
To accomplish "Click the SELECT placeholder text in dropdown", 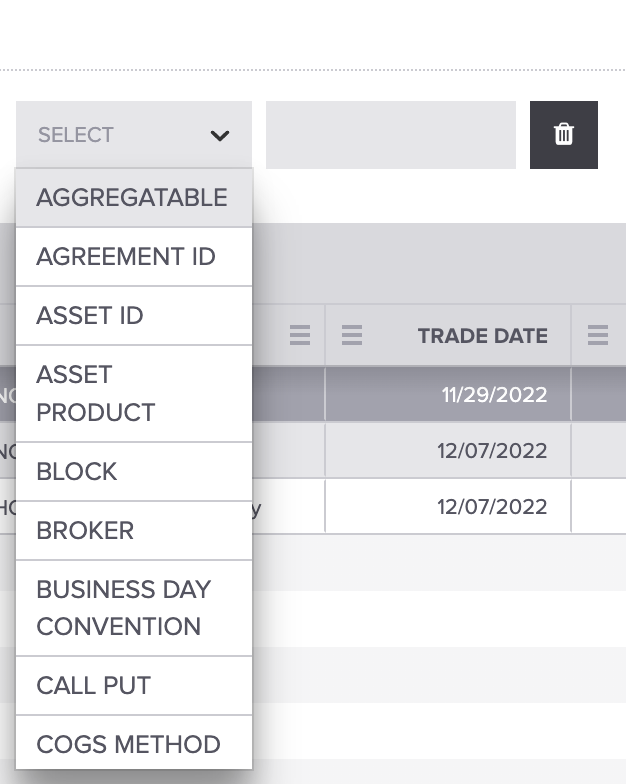I will (76, 135).
